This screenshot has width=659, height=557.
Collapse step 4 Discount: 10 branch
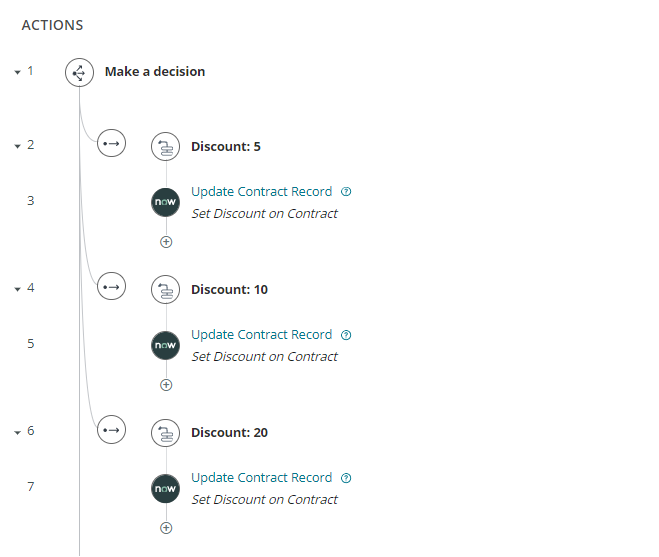point(17,289)
